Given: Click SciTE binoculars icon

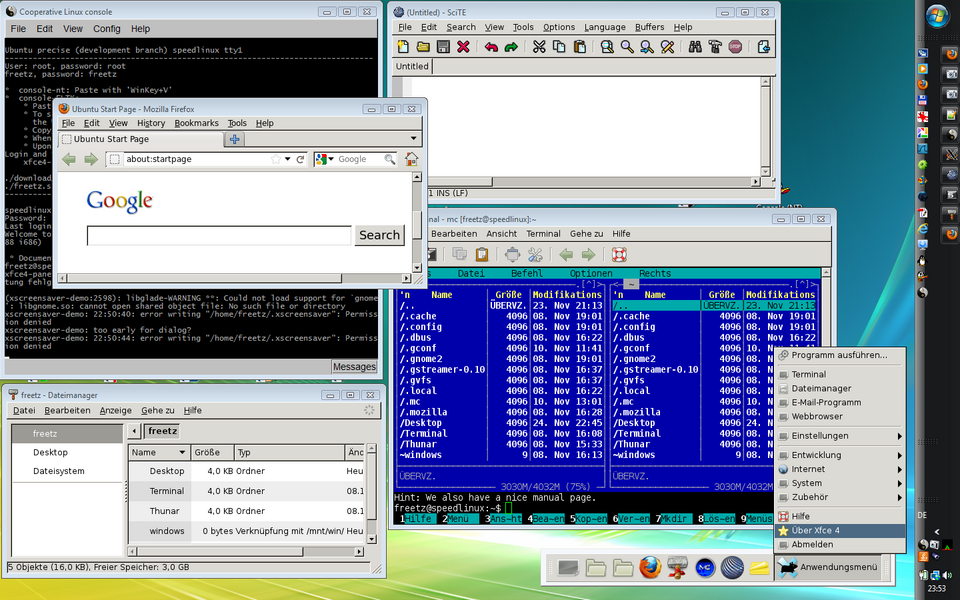Looking at the screenshot, I should [695, 47].
